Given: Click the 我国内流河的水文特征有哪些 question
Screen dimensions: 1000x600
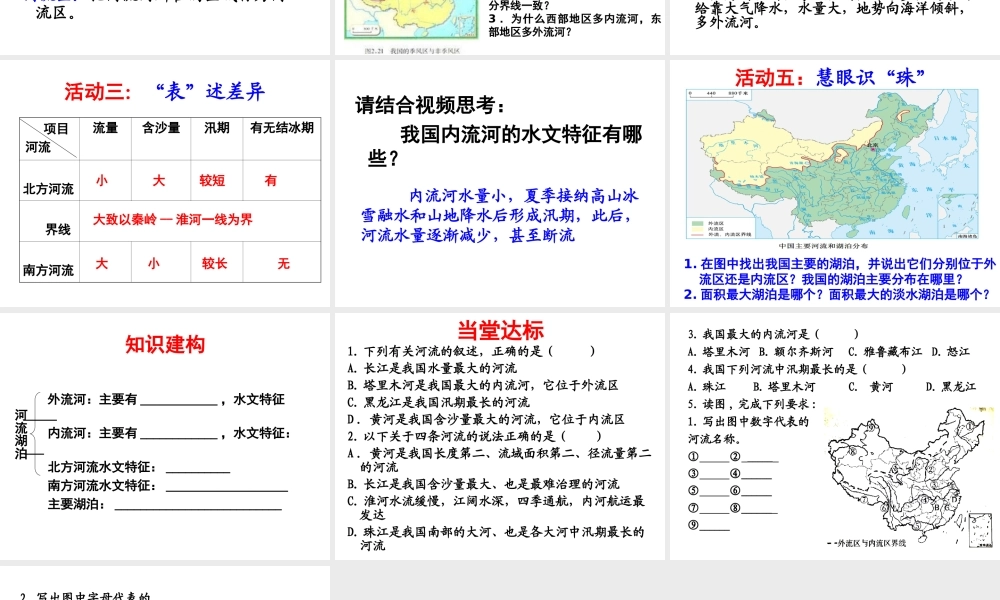Looking at the screenshot, I should [x=505, y=145].
